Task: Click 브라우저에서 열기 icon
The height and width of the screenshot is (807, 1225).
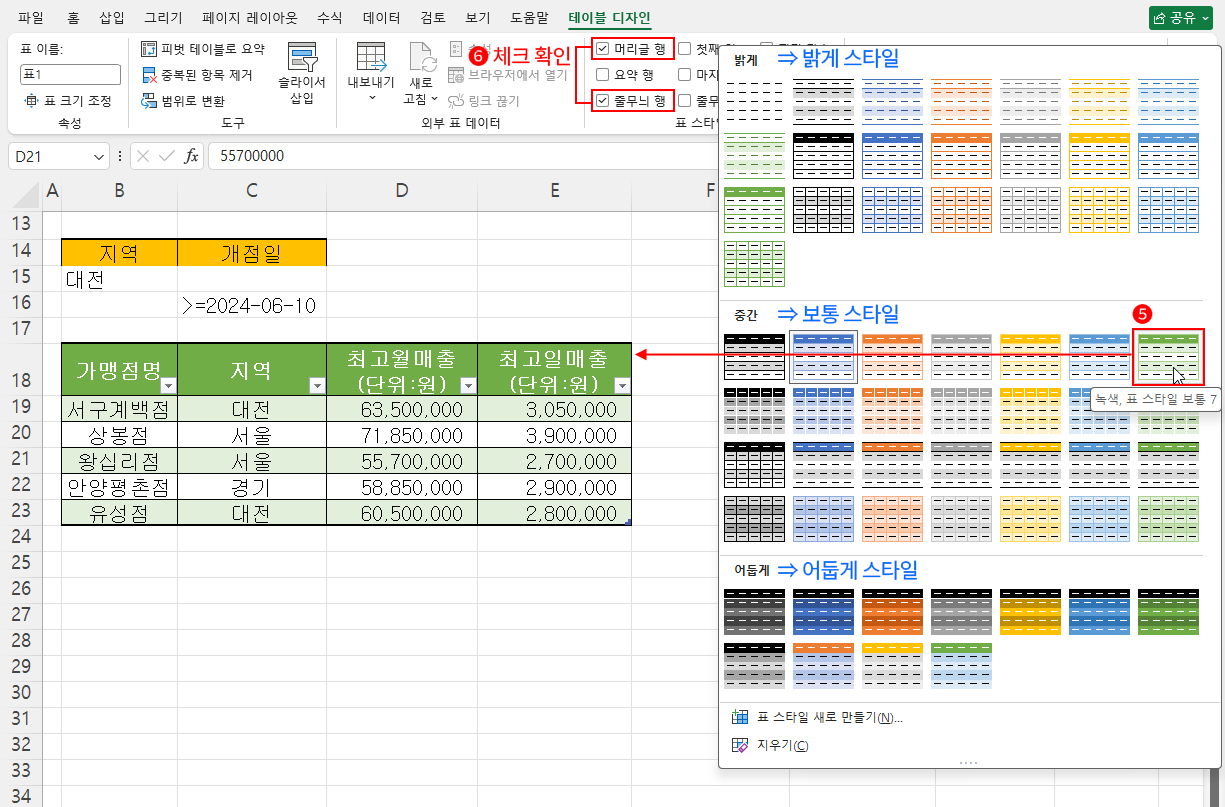Action: tap(456, 75)
